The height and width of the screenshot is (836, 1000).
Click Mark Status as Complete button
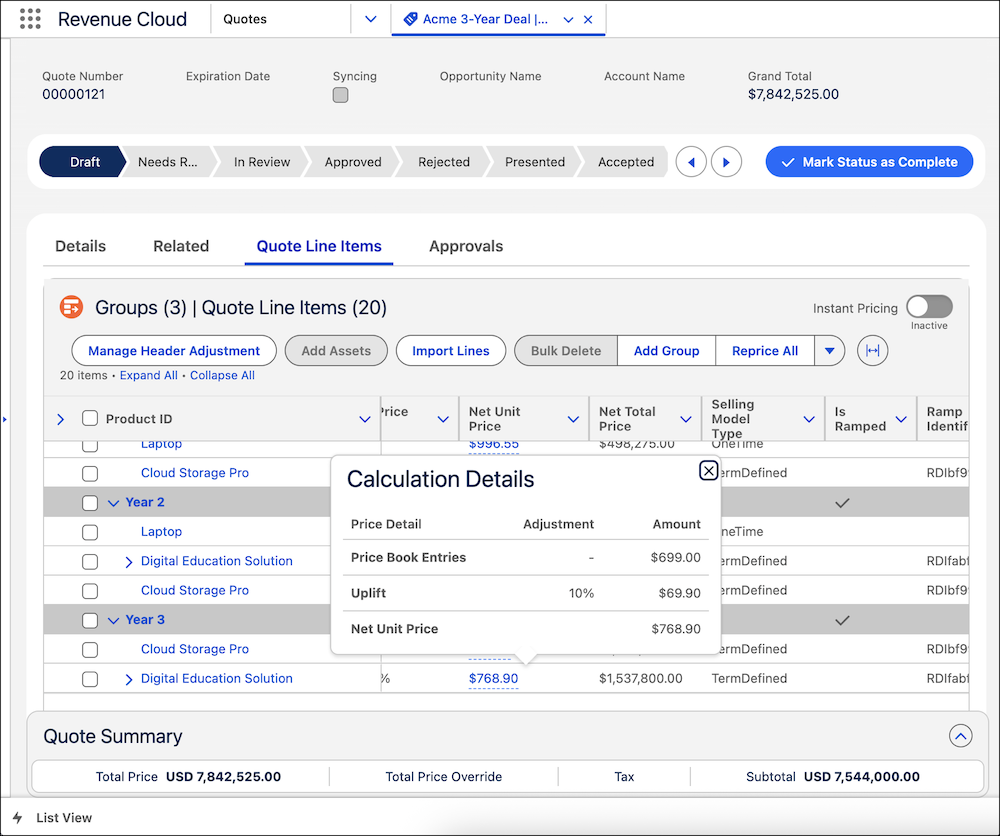(869, 162)
